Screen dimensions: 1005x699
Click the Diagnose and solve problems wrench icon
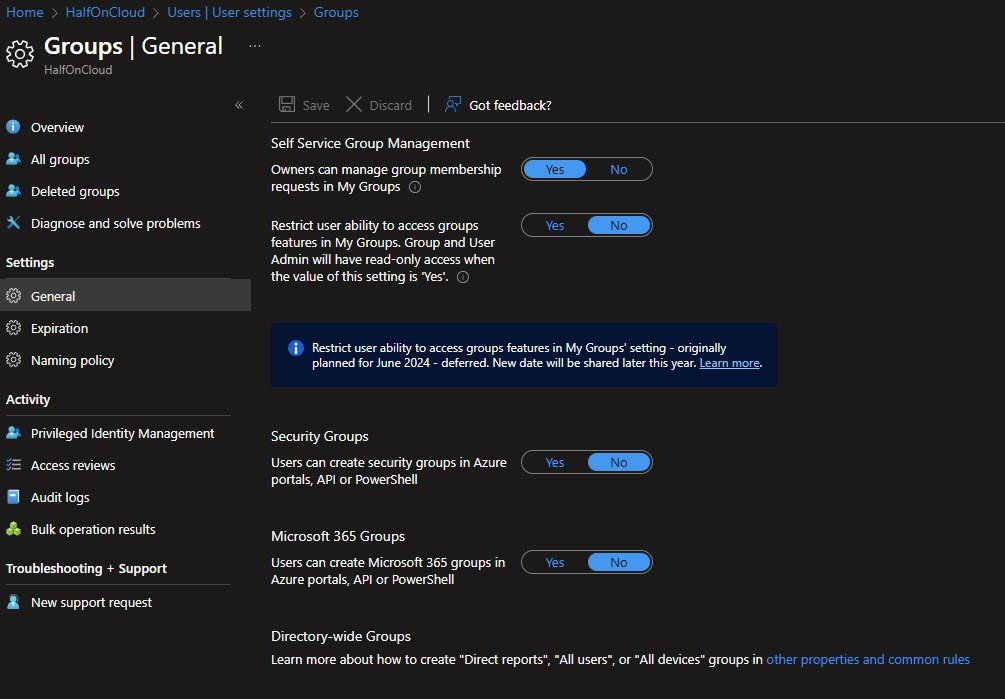[13, 223]
